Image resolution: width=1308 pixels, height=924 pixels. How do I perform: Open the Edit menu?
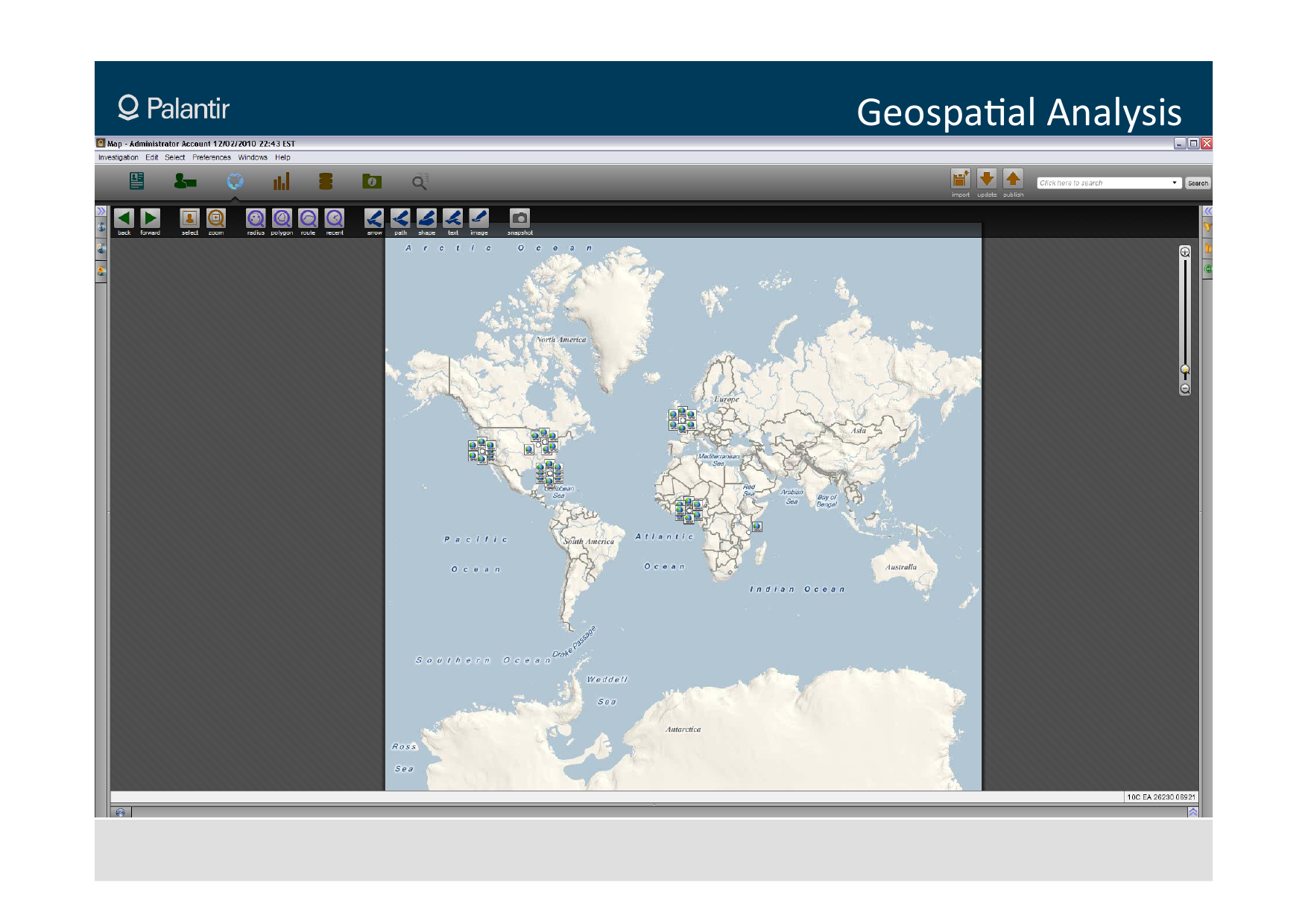pyautogui.click(x=152, y=157)
